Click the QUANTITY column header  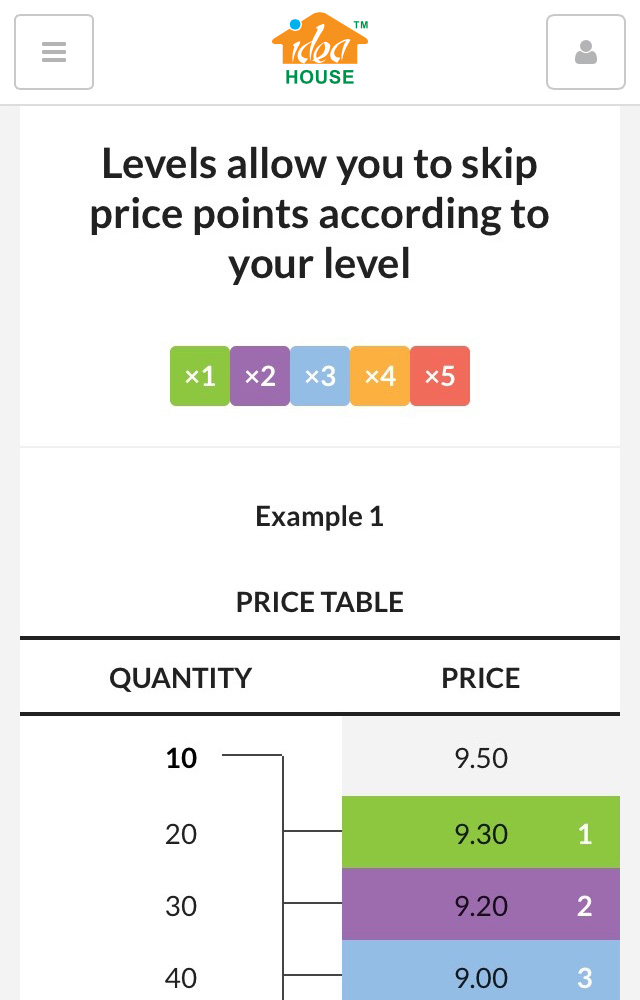tap(181, 678)
